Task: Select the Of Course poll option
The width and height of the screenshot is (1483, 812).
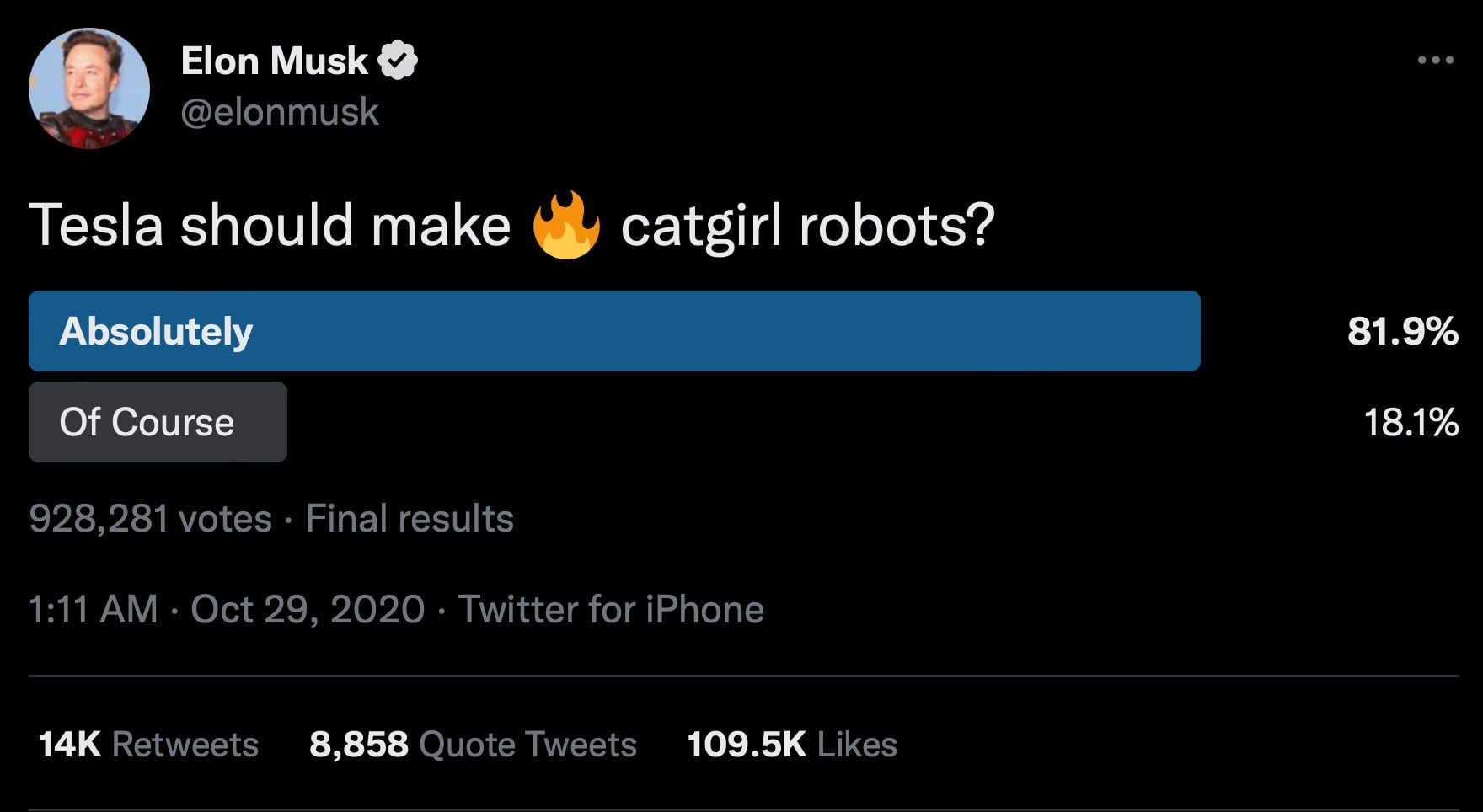Action: click(x=147, y=422)
